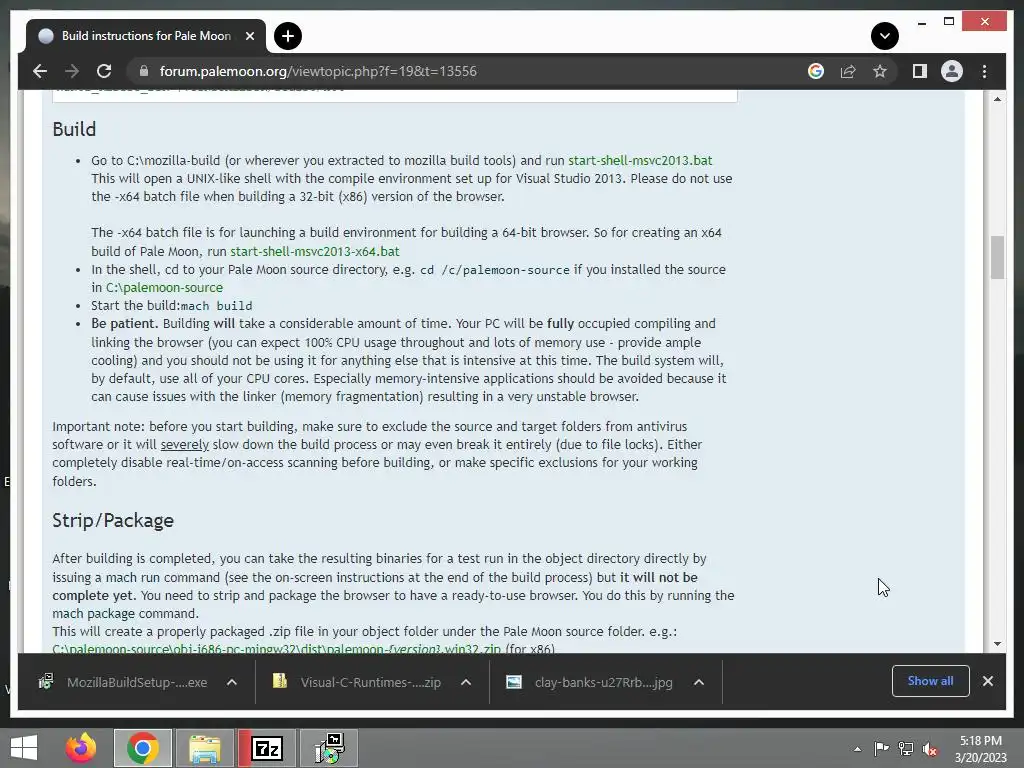
Task: Click the cd /c/palemoon-source command text
Action: [494, 270]
